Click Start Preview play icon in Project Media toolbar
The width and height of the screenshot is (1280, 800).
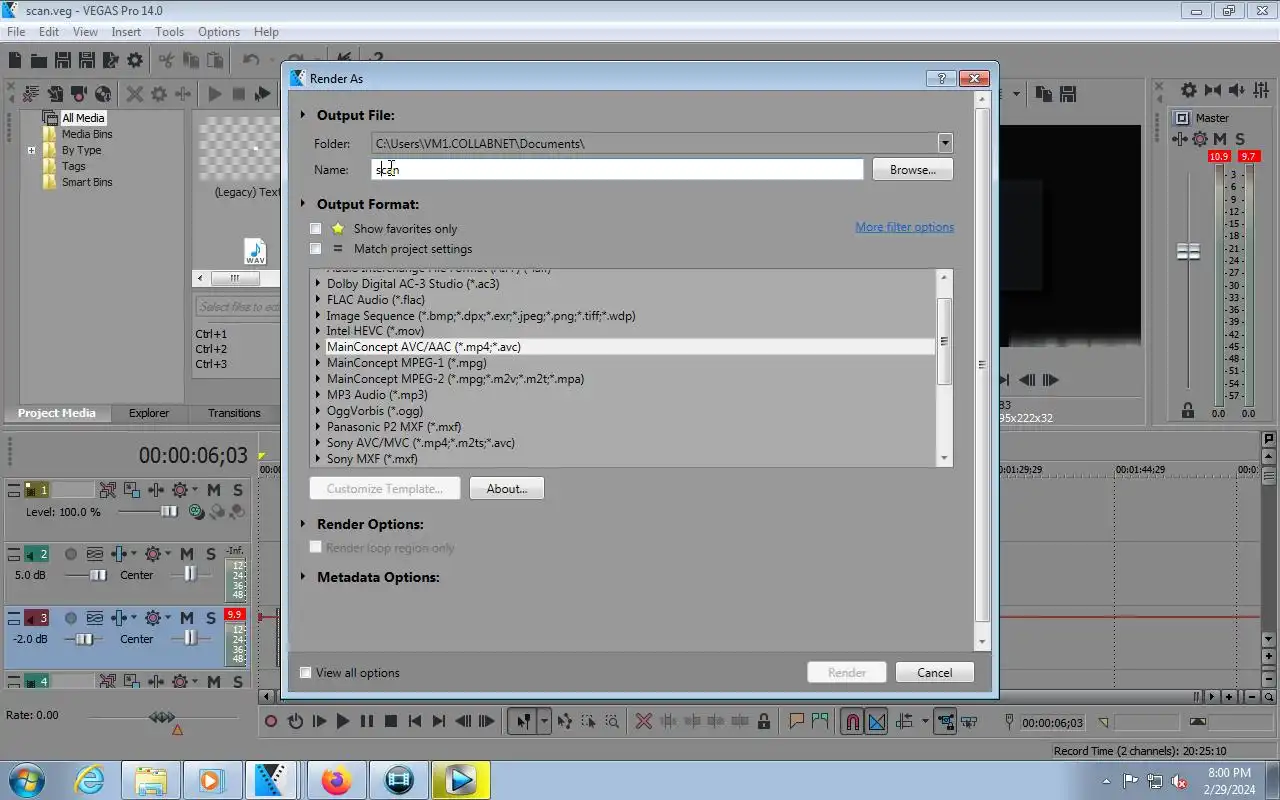click(215, 94)
